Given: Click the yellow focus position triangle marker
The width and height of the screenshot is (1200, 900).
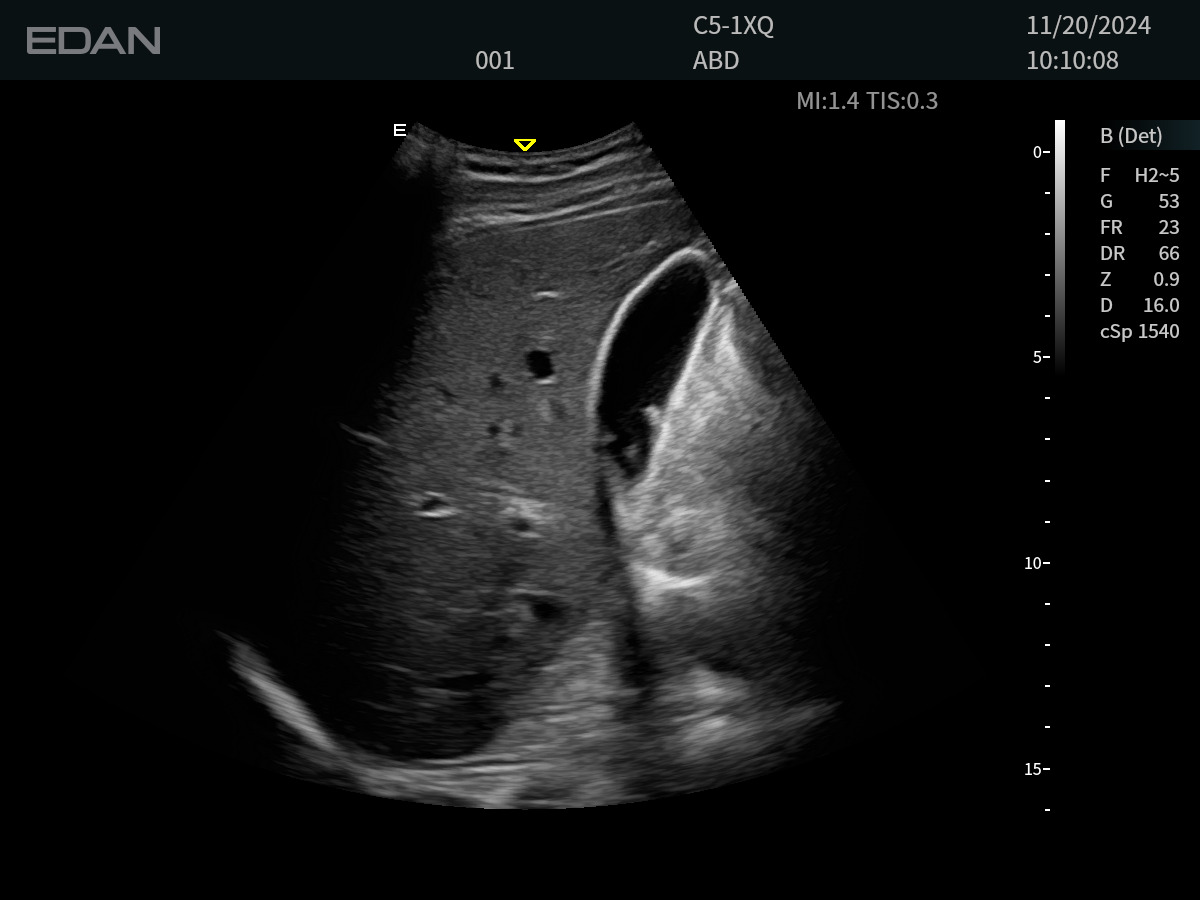Looking at the screenshot, I should [524, 145].
